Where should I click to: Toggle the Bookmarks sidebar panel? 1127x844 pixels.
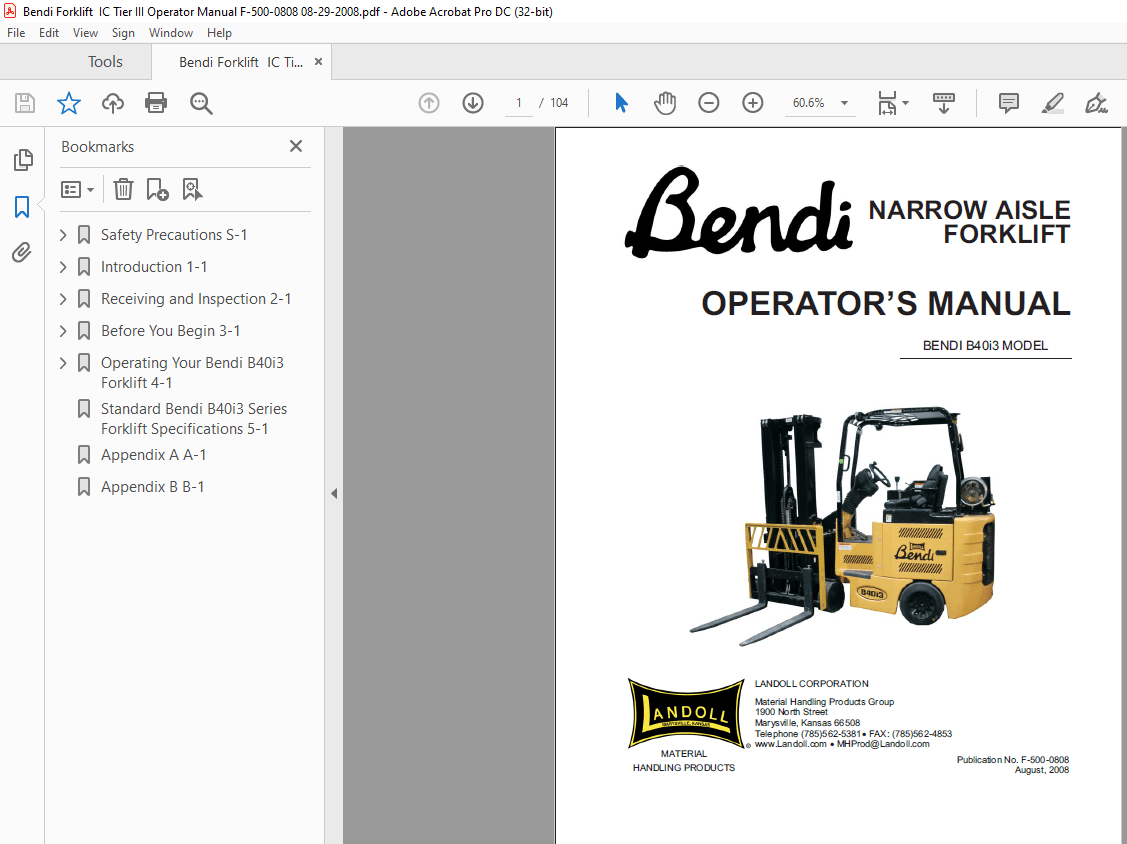[x=23, y=206]
